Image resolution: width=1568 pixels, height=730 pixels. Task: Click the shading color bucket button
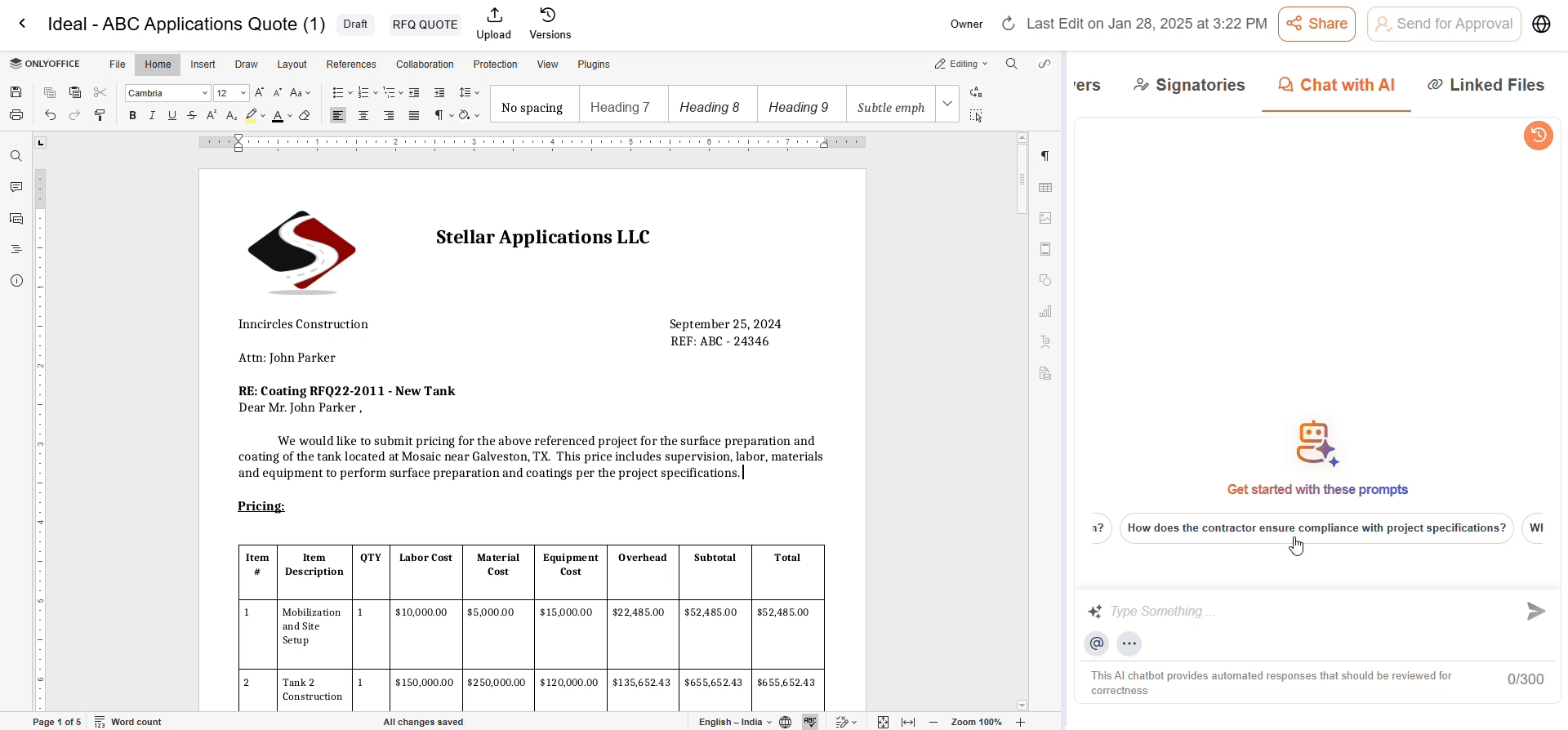[465, 116]
